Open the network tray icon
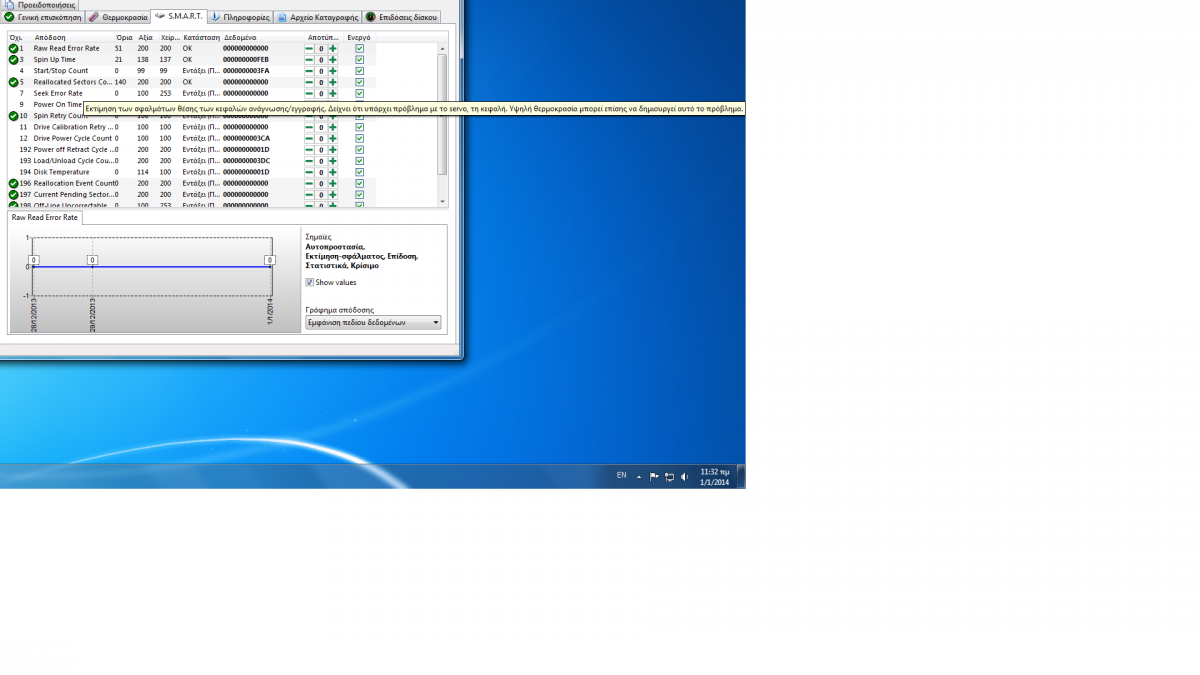The image size is (1200, 675). 669,477
